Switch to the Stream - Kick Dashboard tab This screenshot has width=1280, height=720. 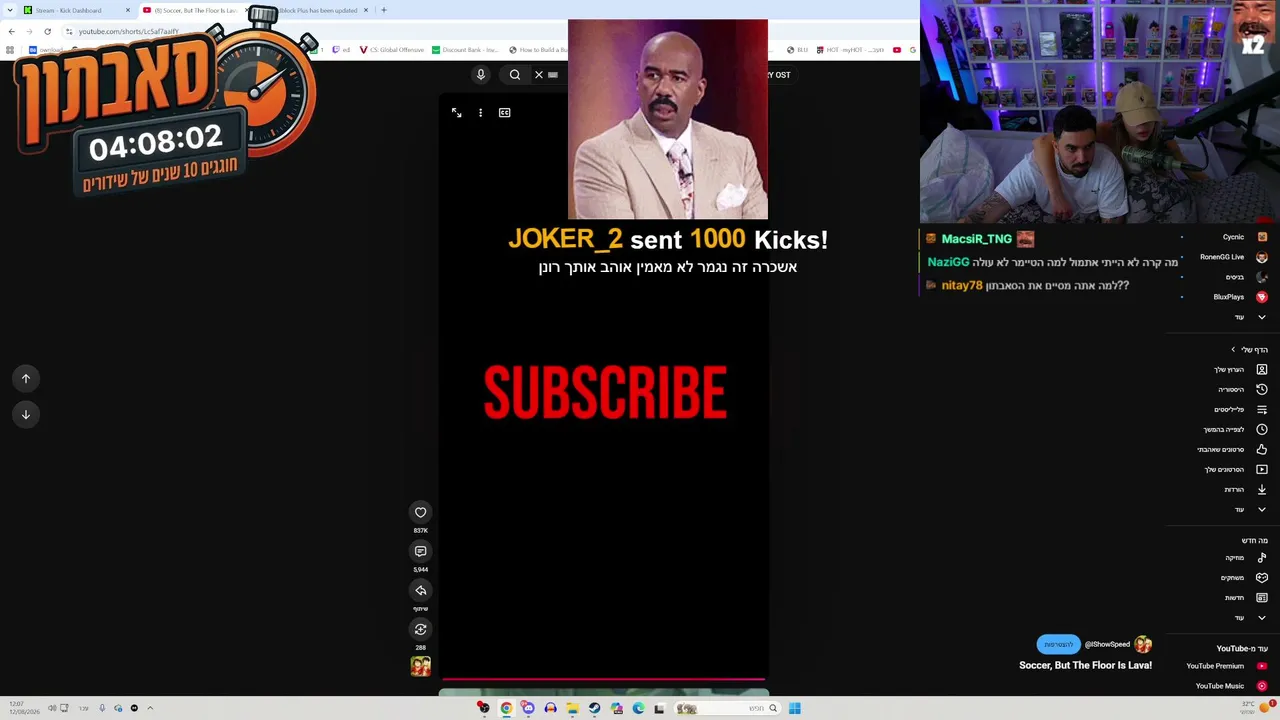point(76,10)
